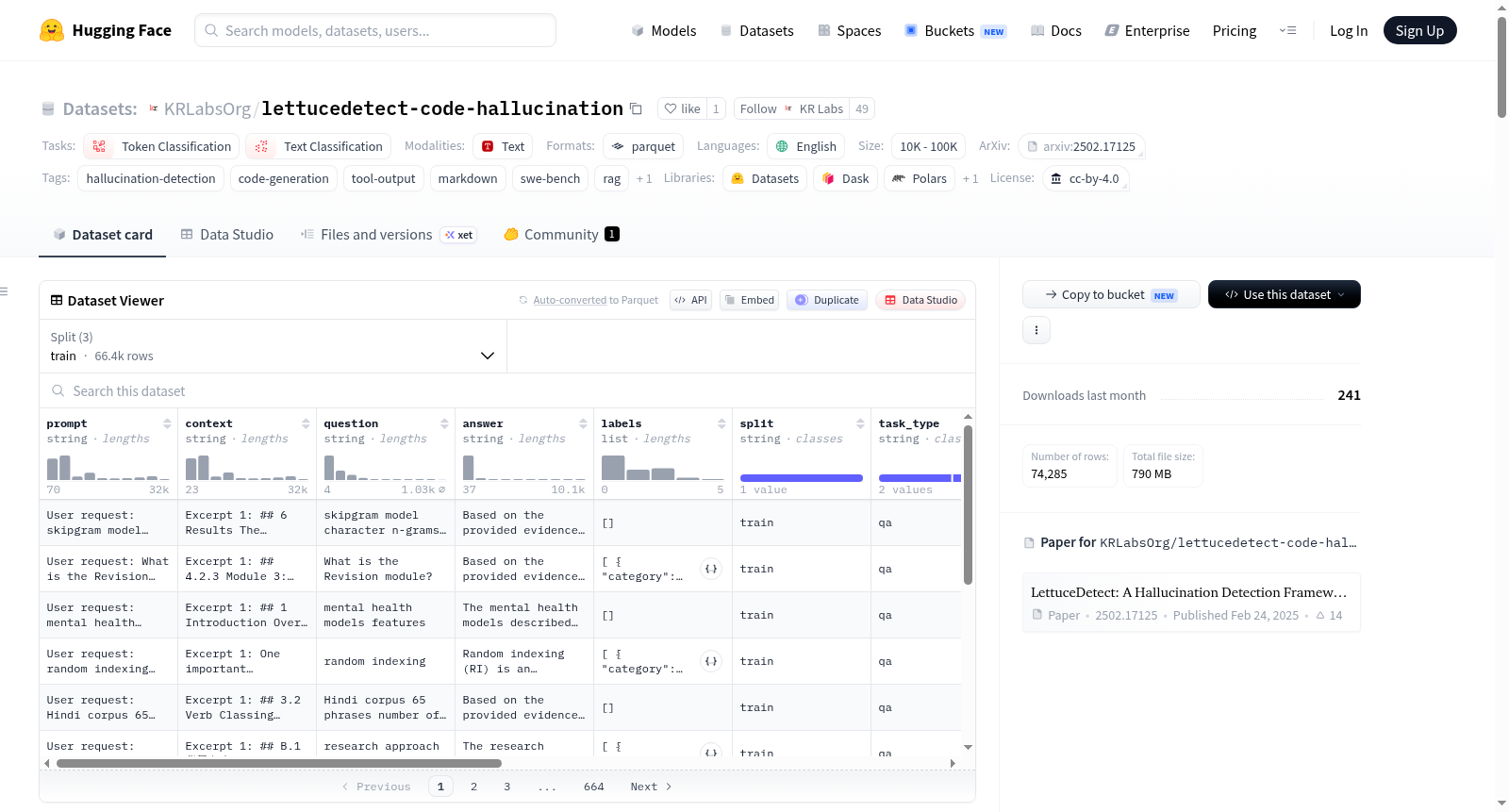Focus the search models, datasets, users field
The image size is (1509, 812).
375,30
